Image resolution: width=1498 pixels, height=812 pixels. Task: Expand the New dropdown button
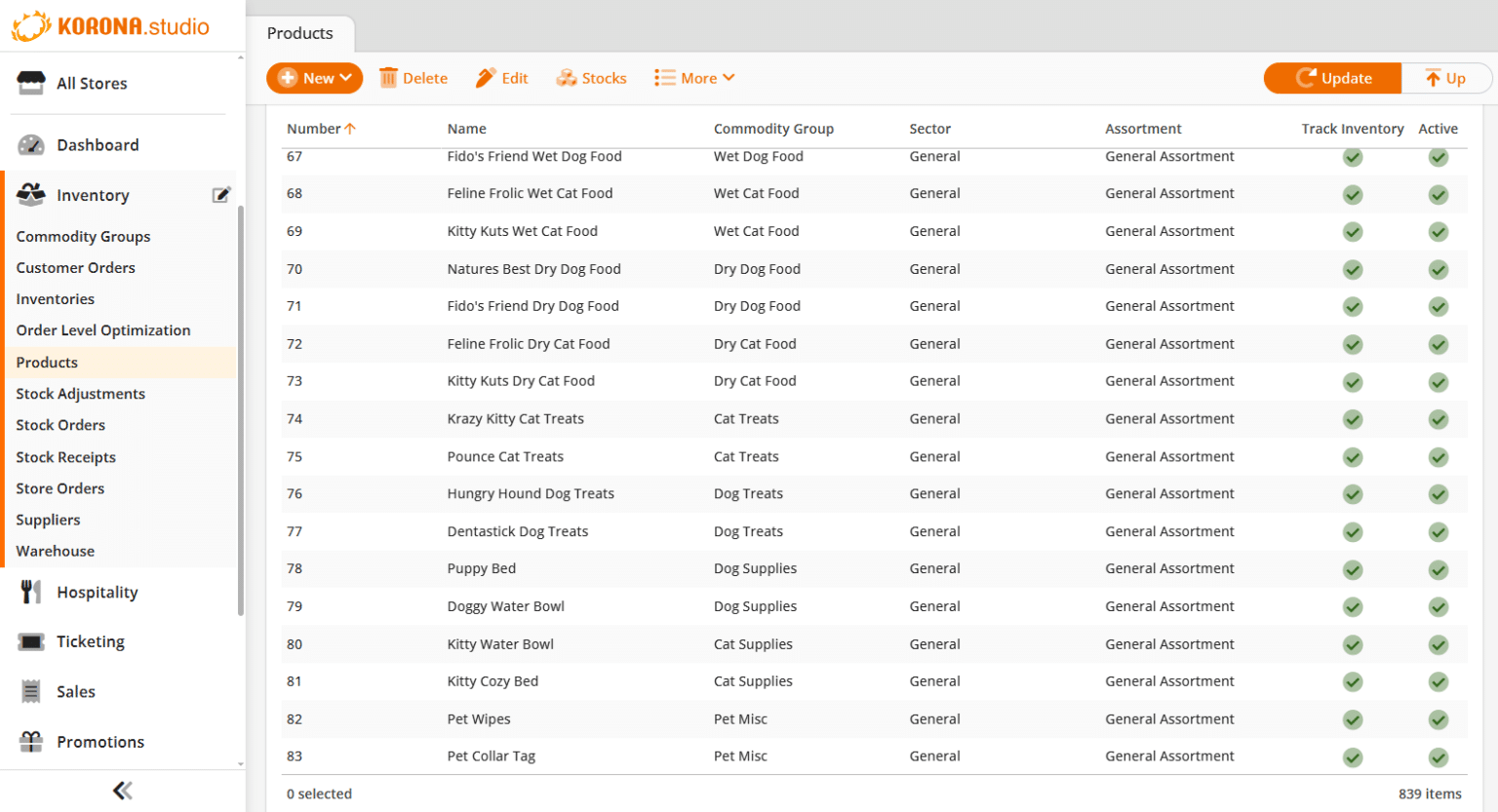pyautogui.click(x=314, y=78)
